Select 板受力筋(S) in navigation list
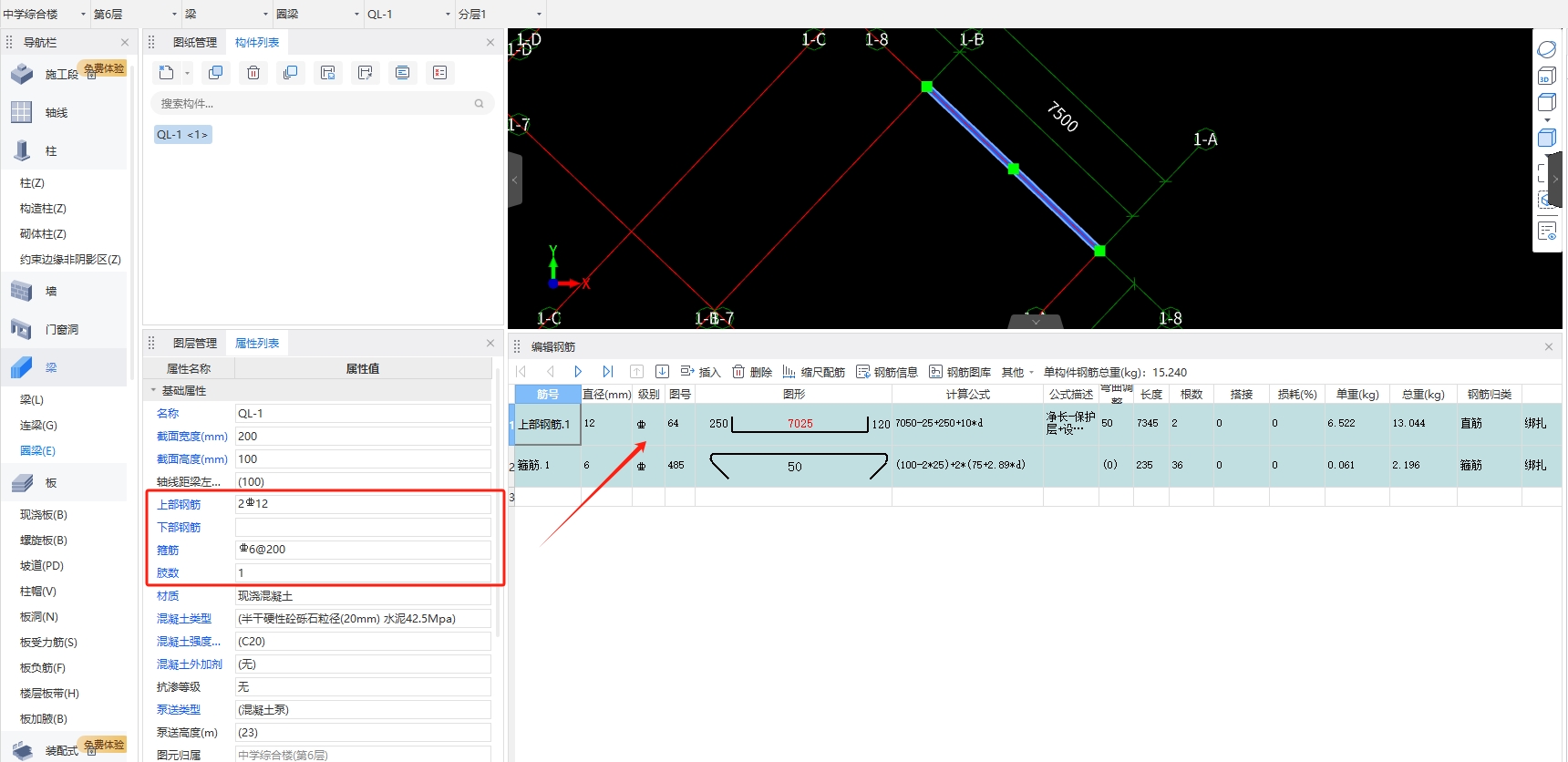Viewport: 1568px width, 762px height. [x=48, y=643]
